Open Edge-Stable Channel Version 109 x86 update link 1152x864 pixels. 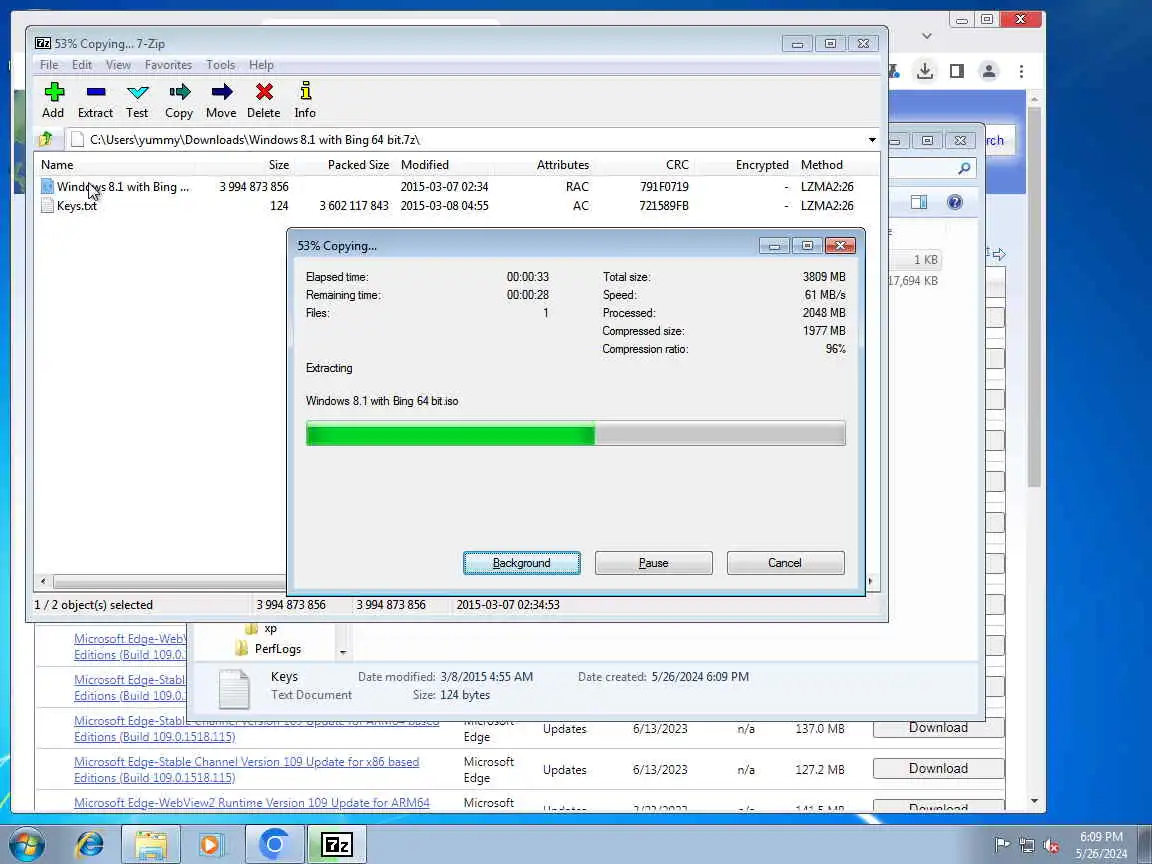pos(246,769)
